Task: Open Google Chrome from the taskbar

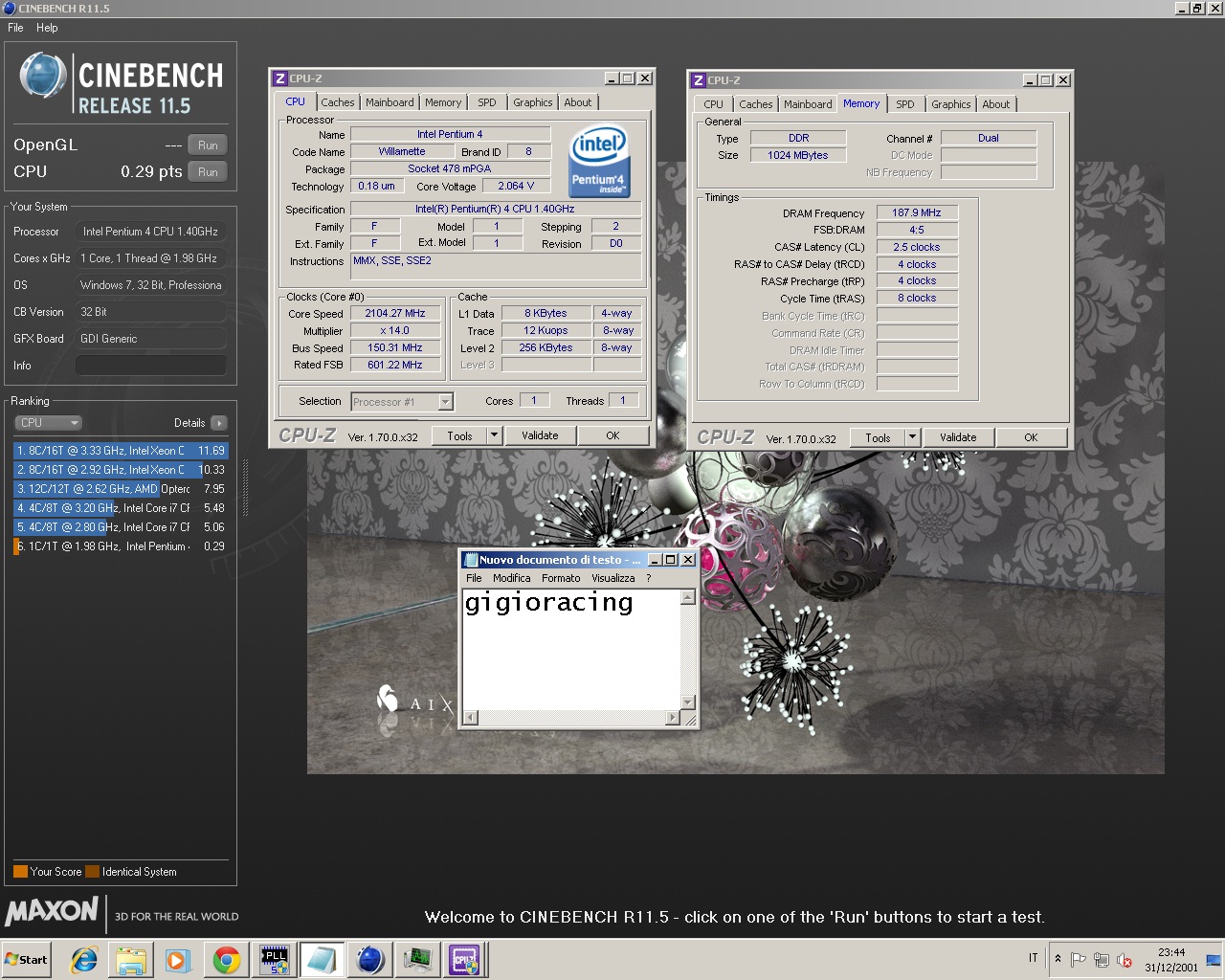Action: click(x=227, y=960)
